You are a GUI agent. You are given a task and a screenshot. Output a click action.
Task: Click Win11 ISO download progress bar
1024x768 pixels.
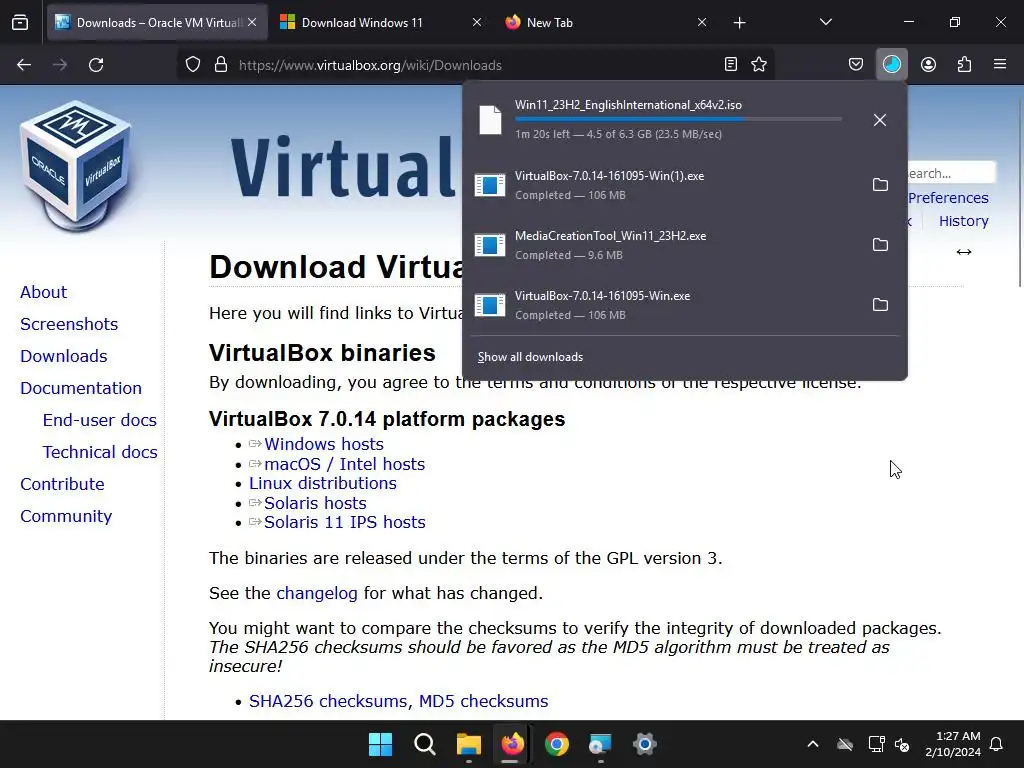tap(678, 120)
